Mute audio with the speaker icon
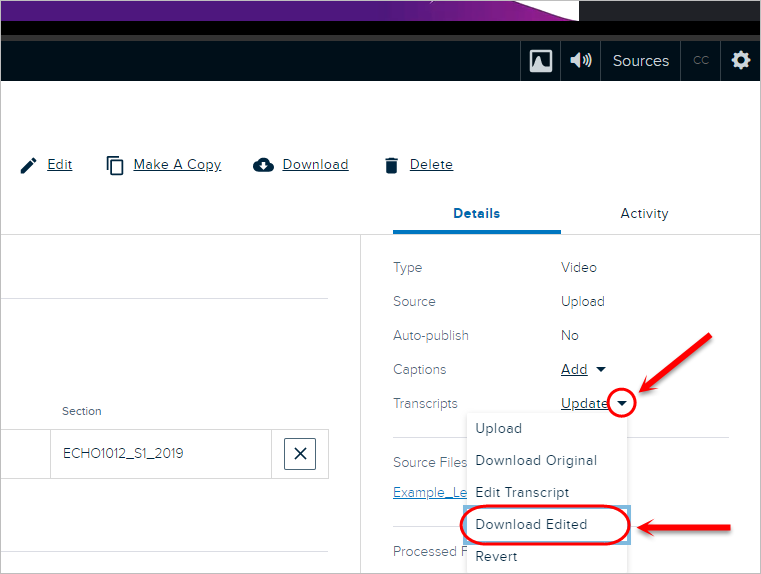This screenshot has height=574, width=761. point(580,61)
